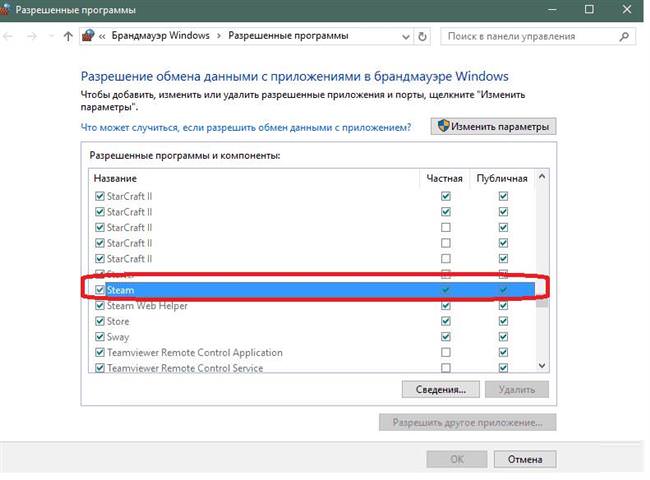Cancel with the Отмена button
The image size is (650, 480).
pyautogui.click(x=525, y=459)
